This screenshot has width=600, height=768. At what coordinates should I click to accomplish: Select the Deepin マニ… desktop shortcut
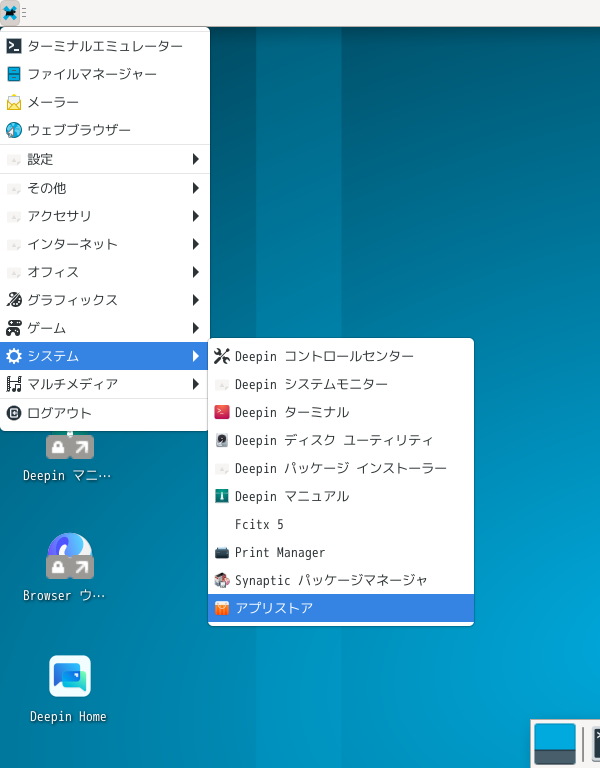tap(70, 458)
